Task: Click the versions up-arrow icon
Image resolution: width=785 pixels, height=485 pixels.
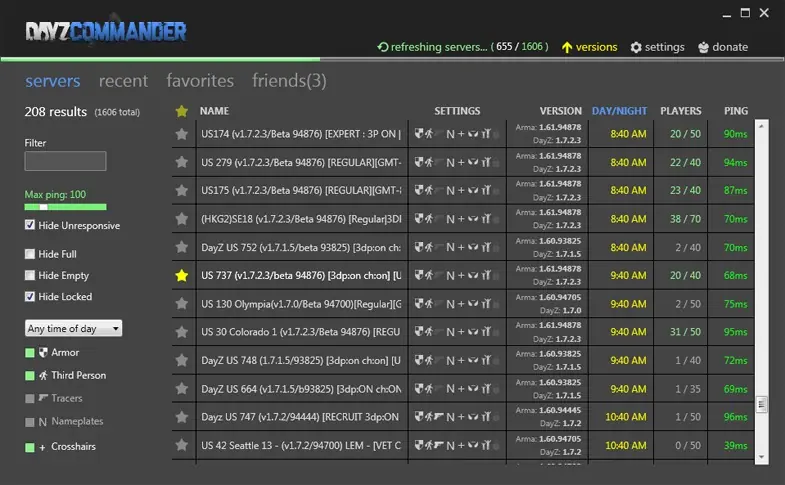Action: click(567, 47)
